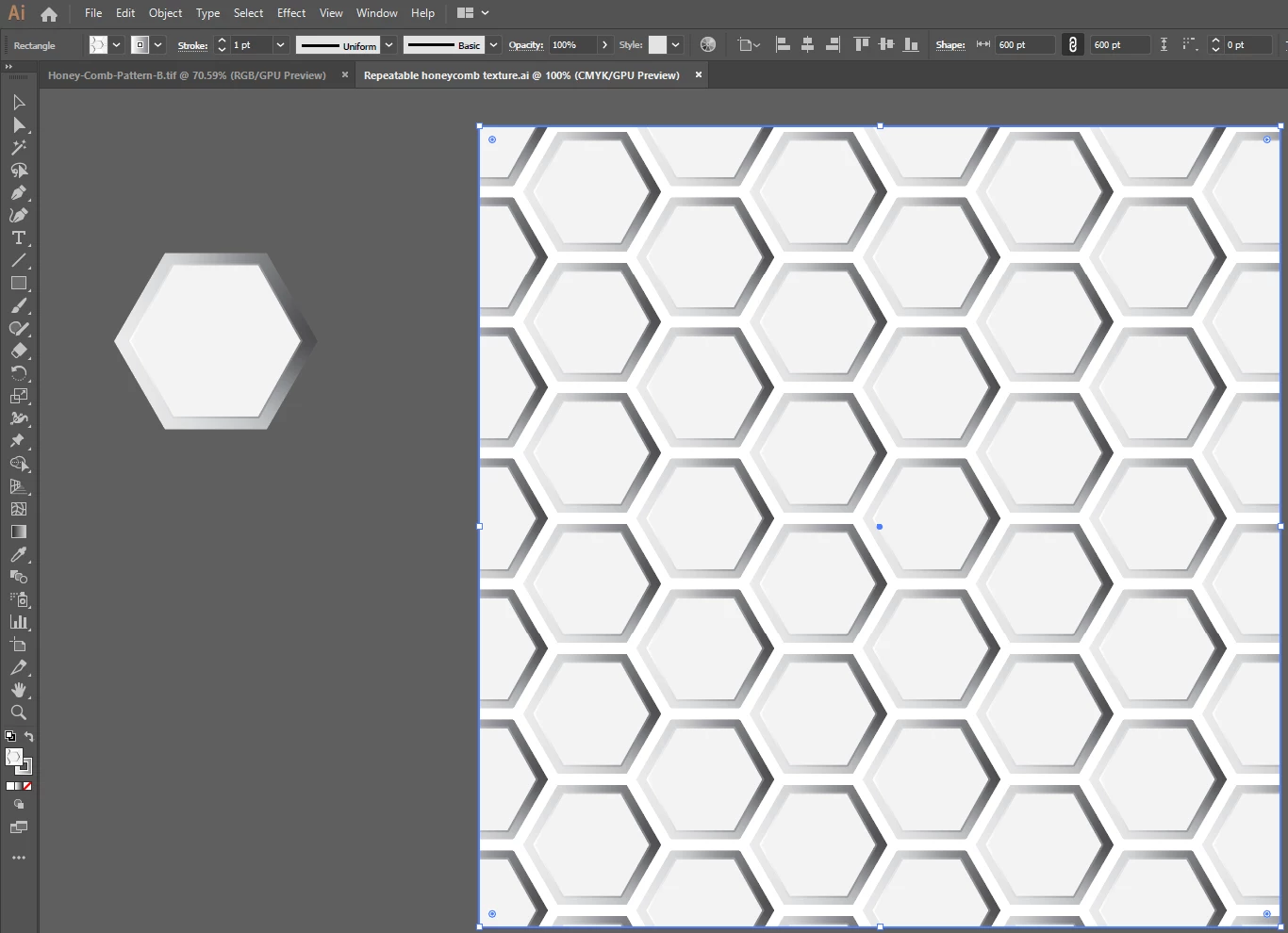Set paint mode to Color
This screenshot has height=933, width=1288.
9,786
